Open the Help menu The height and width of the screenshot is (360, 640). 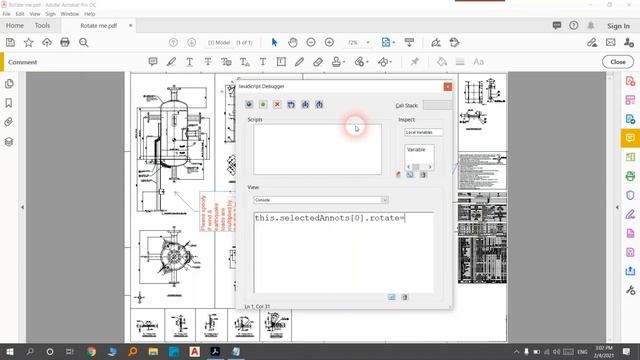(x=89, y=14)
